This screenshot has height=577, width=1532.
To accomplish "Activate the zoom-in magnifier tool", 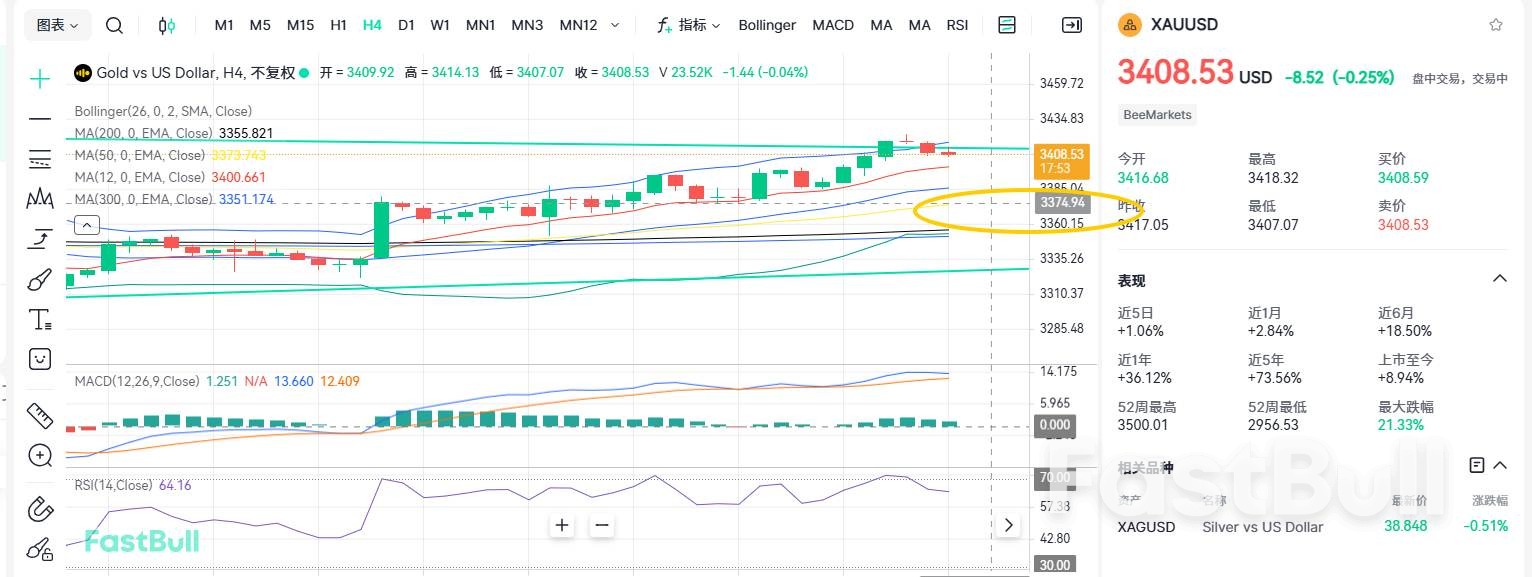I will (40, 456).
